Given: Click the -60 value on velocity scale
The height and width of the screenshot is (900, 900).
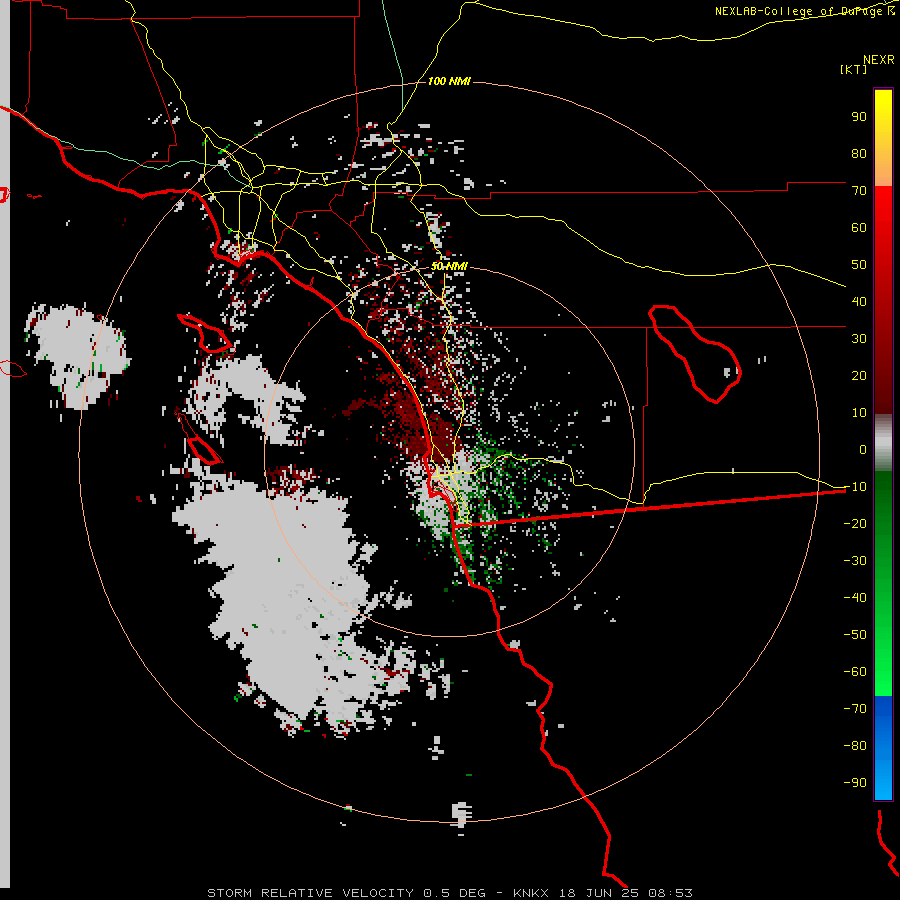Looking at the screenshot, I should click(855, 672).
